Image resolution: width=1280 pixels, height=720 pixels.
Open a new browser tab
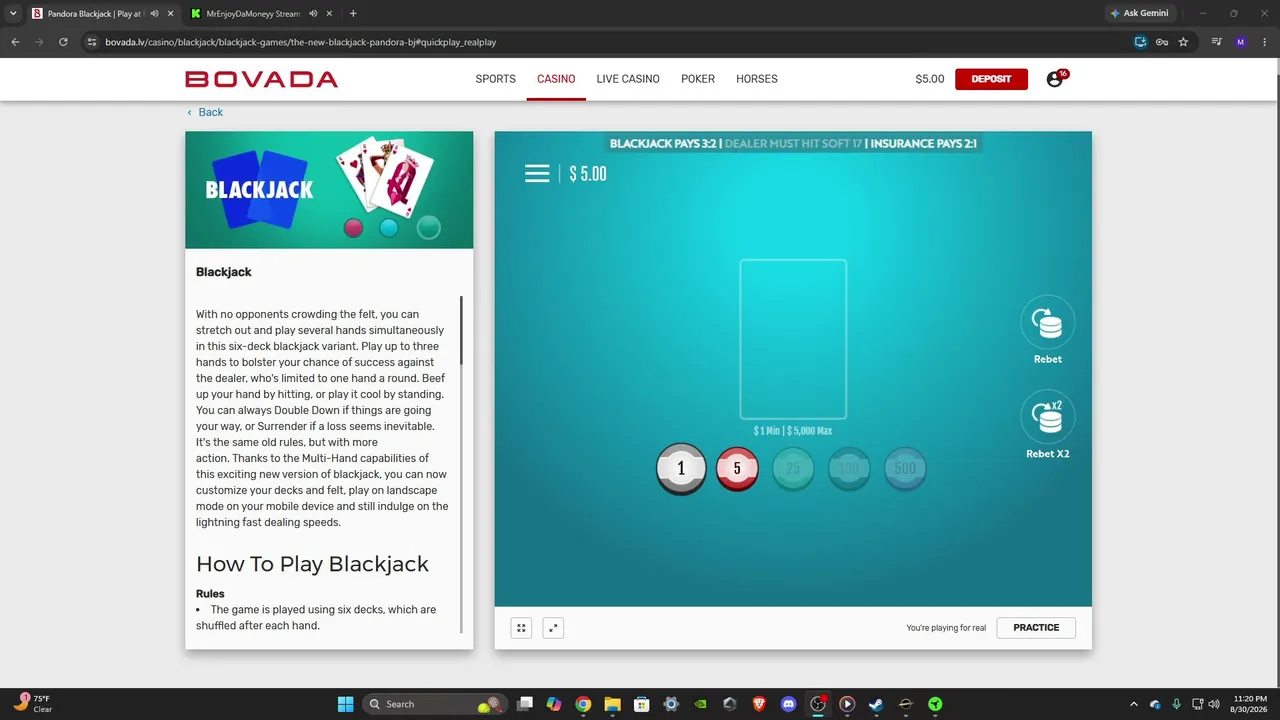coord(353,14)
